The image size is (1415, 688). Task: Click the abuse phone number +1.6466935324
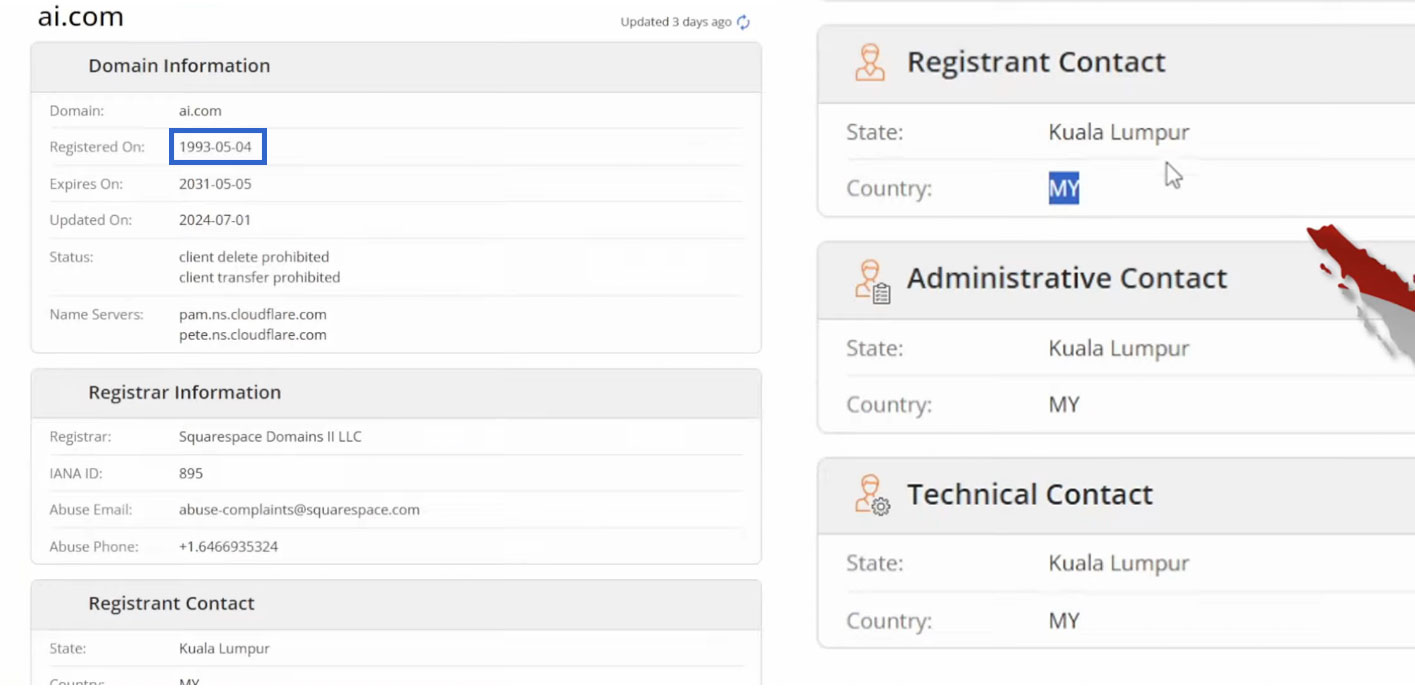tap(228, 547)
